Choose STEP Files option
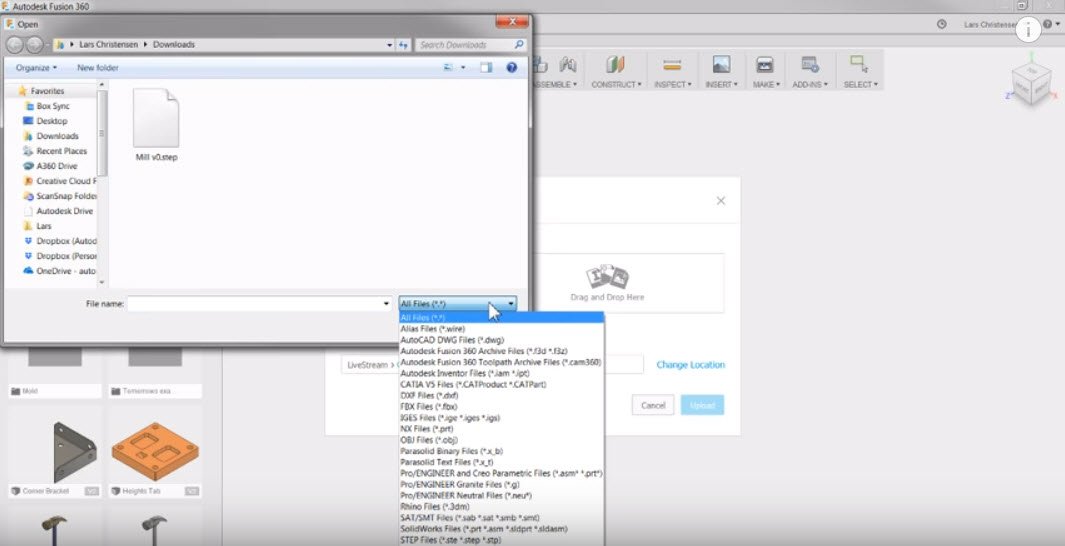This screenshot has width=1065, height=546. pos(501,540)
